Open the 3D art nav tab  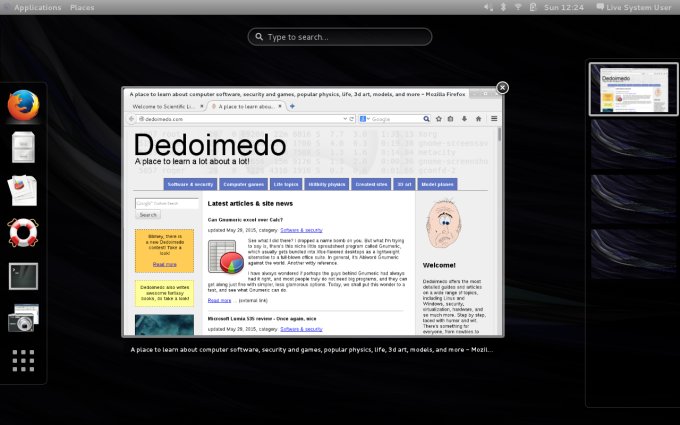tap(404, 184)
